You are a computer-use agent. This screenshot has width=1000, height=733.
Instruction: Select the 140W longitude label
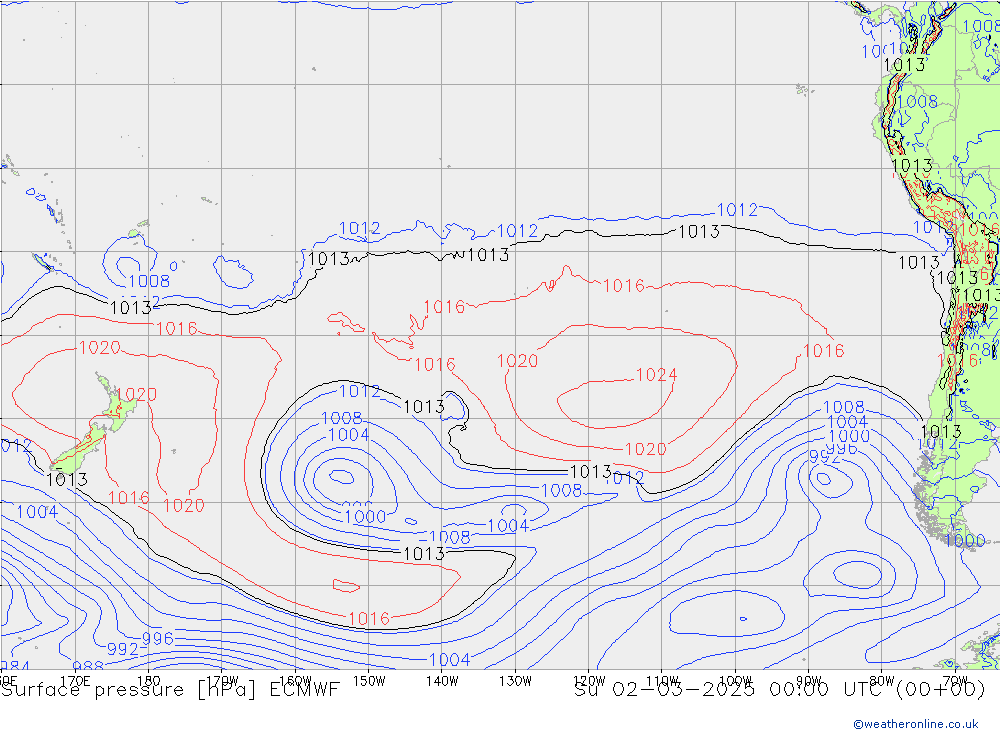point(442,681)
